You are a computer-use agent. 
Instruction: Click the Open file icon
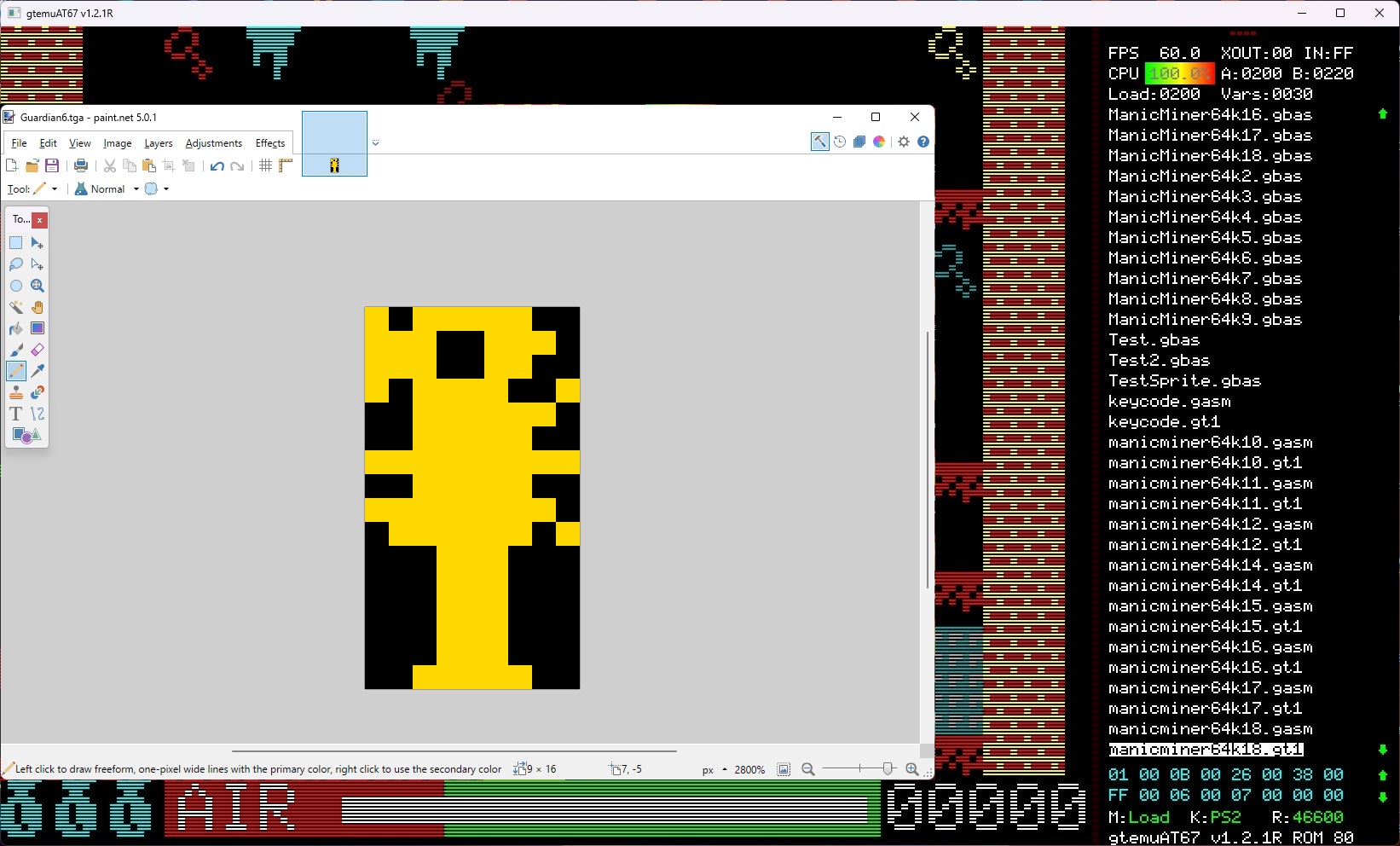click(x=32, y=165)
